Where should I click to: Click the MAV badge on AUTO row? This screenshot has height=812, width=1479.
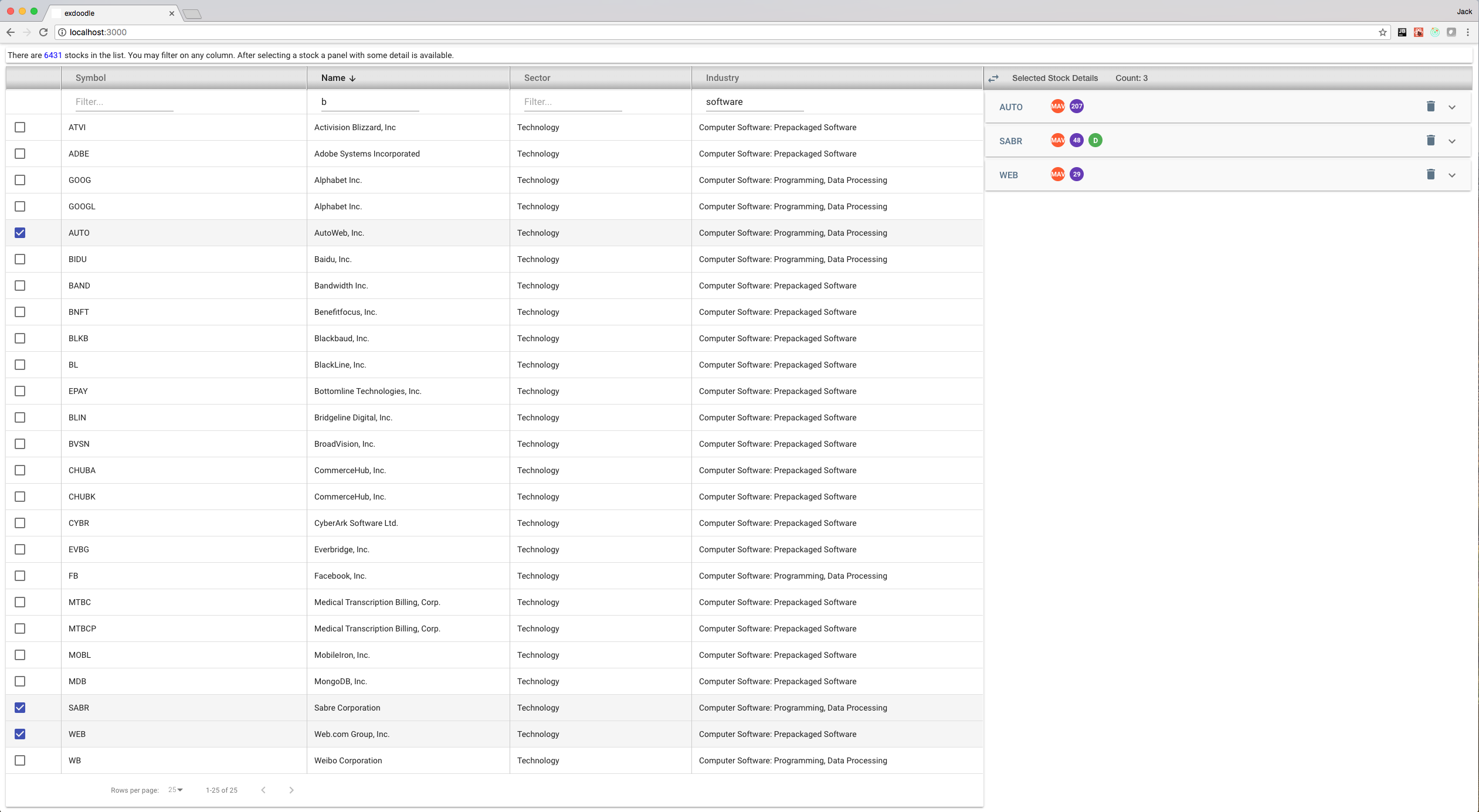[1058, 106]
